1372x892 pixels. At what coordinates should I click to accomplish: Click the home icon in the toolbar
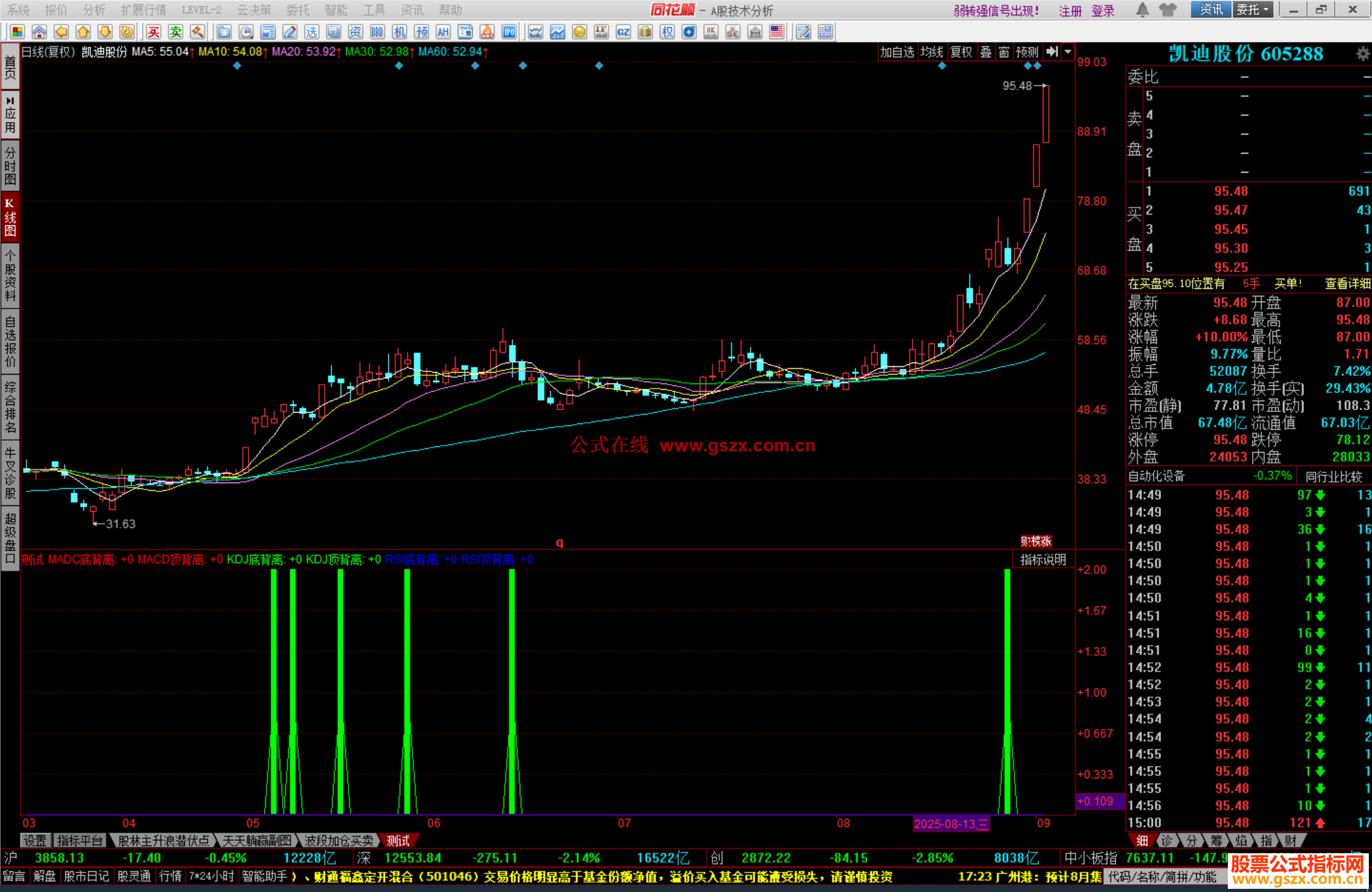39,32
